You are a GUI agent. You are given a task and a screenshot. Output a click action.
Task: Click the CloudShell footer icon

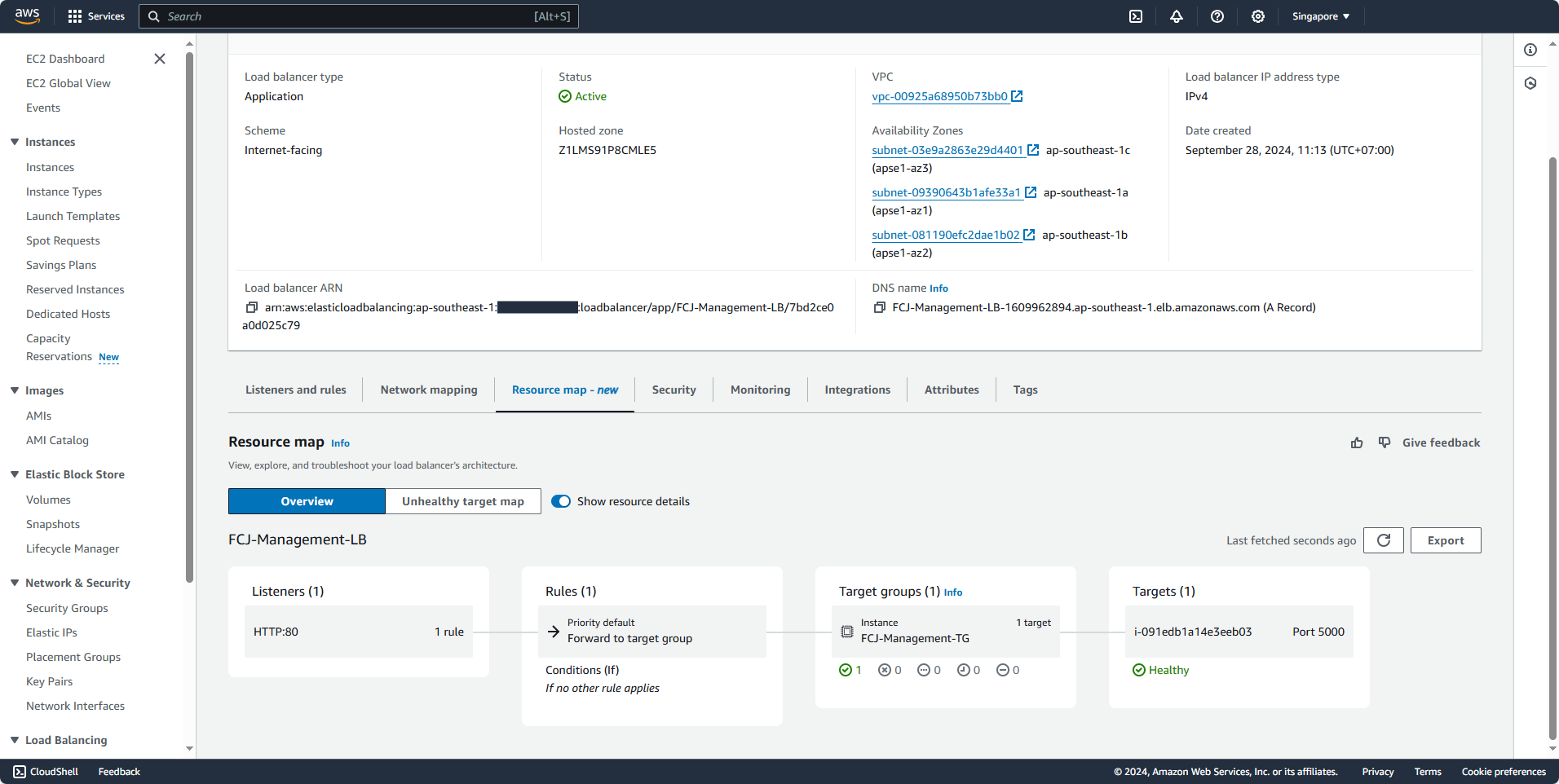coord(20,772)
